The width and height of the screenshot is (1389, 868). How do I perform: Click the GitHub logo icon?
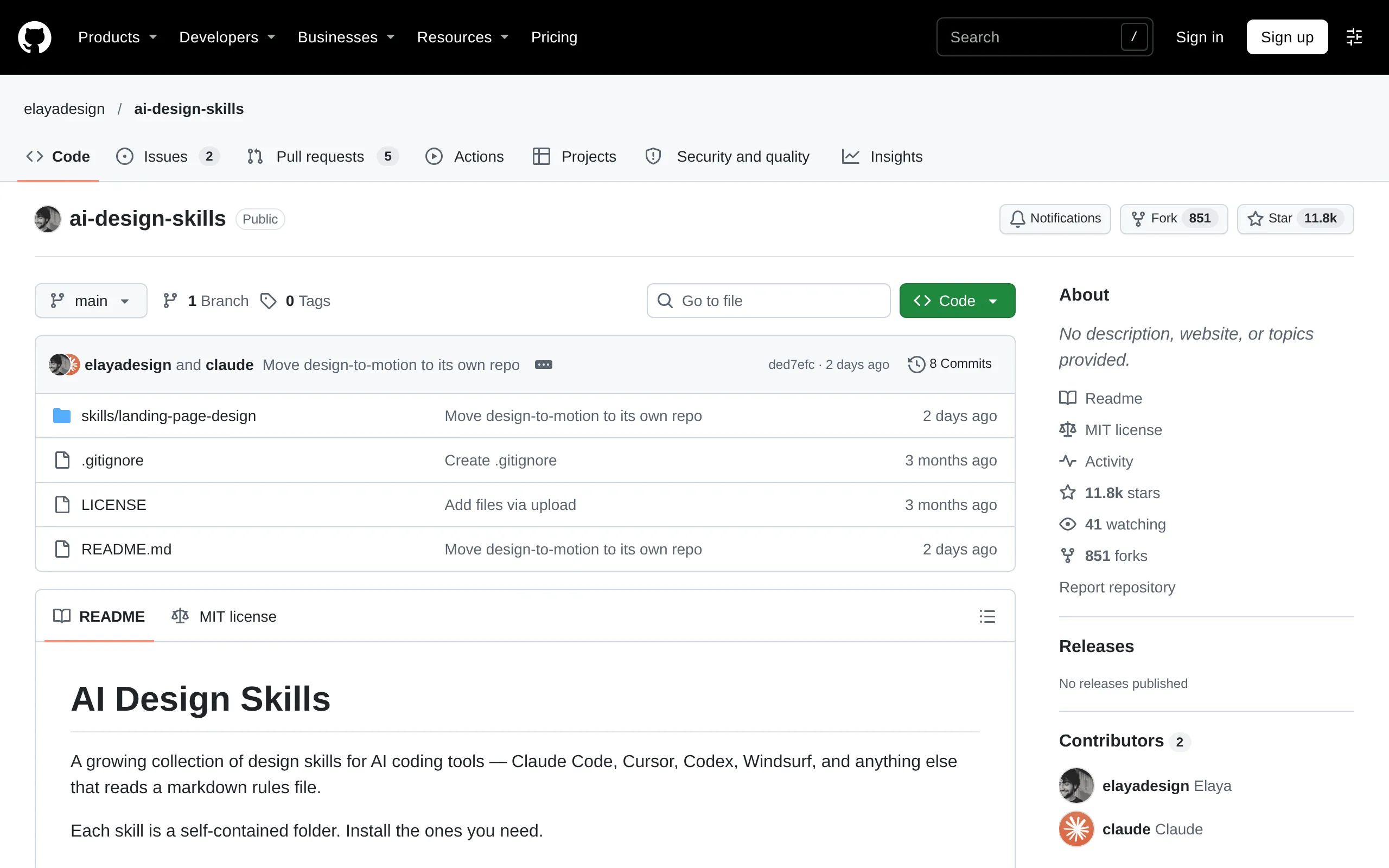(x=34, y=37)
